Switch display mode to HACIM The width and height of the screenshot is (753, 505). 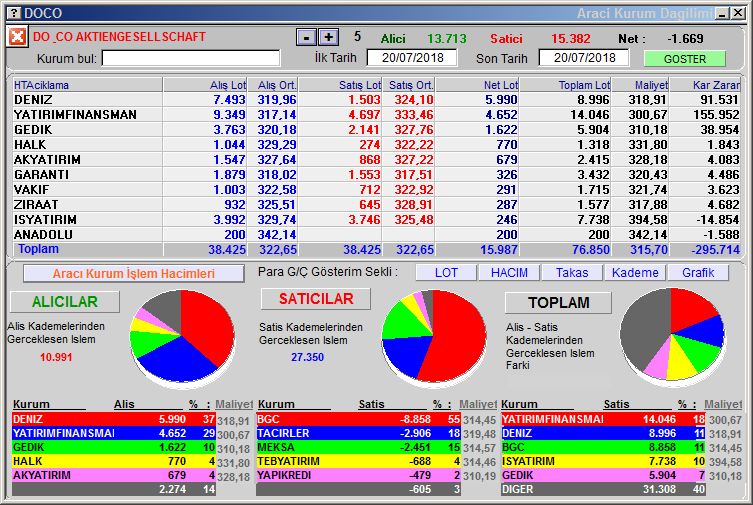pos(509,273)
